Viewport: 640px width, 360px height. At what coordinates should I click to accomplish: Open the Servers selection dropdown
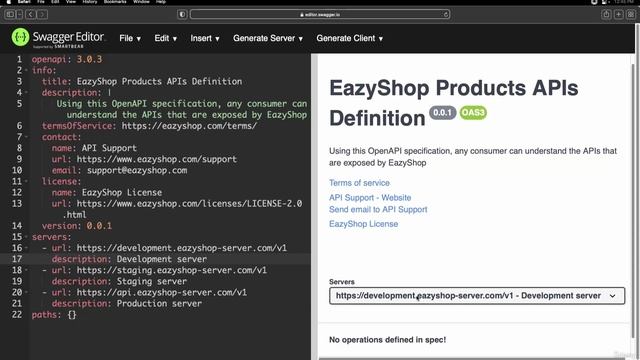coord(477,296)
